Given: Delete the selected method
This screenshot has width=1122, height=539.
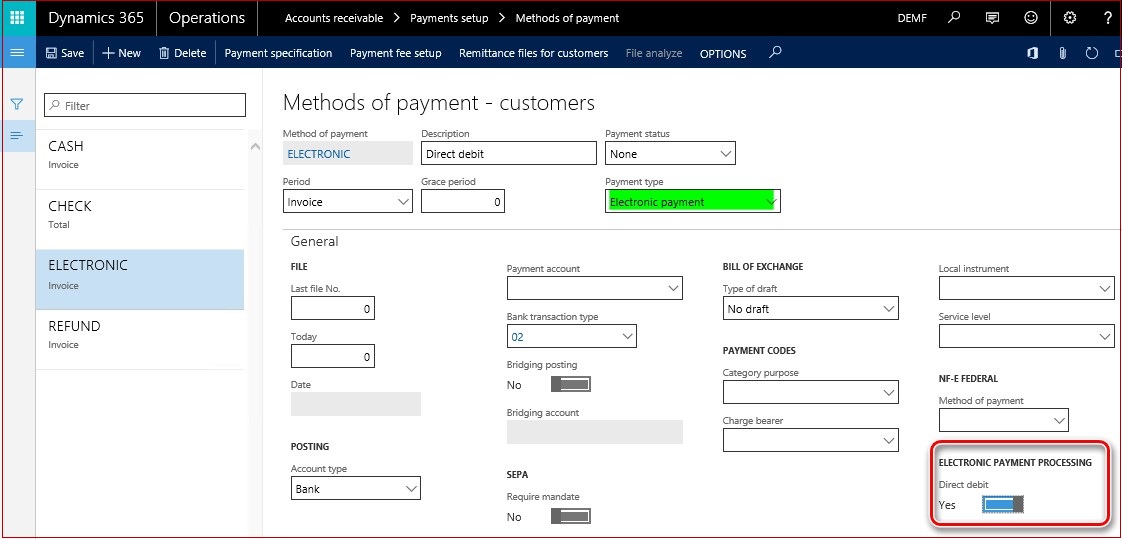Looking at the screenshot, I should point(182,53).
